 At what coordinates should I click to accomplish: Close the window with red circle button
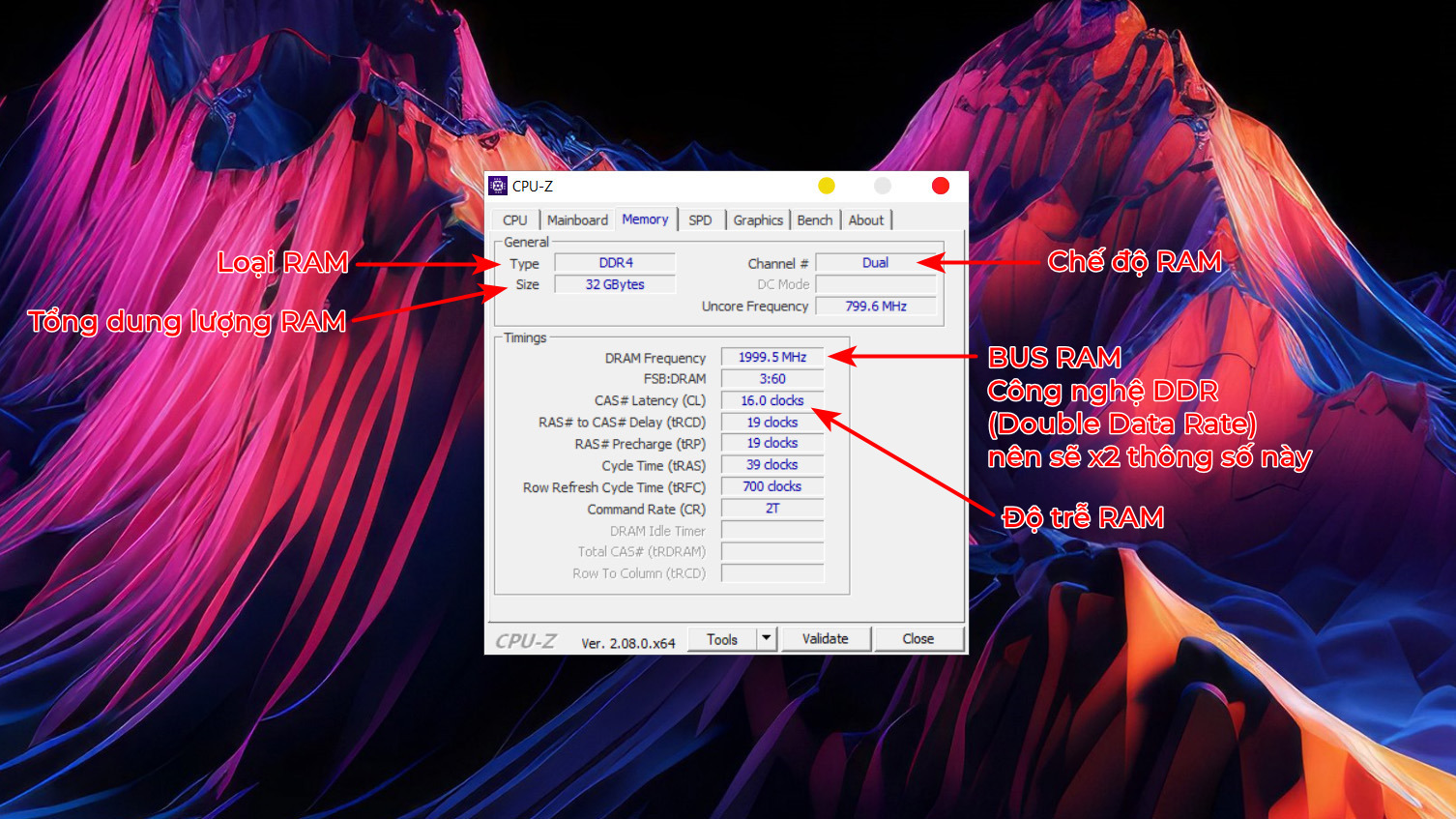point(940,186)
